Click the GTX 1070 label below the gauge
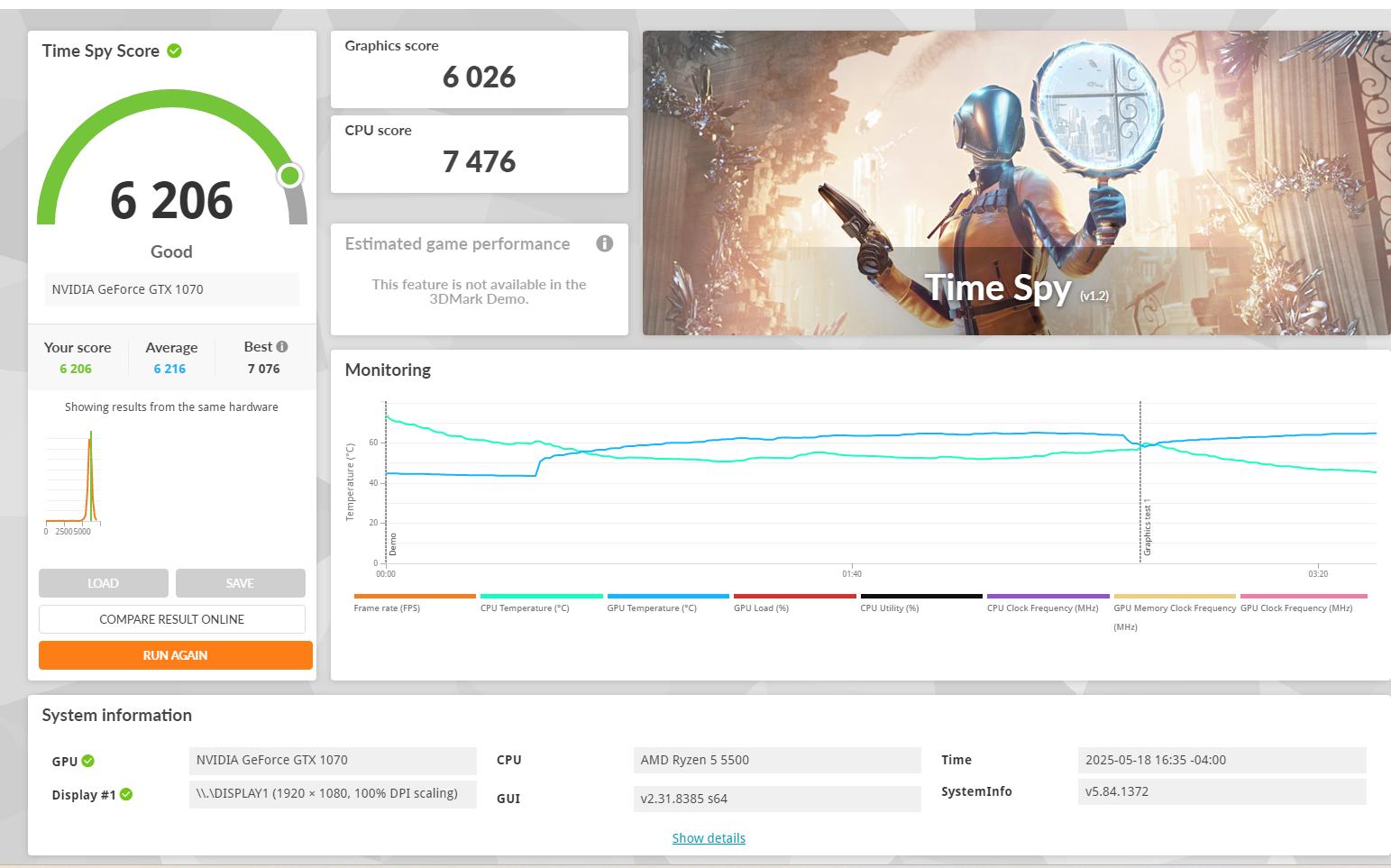 [171, 289]
